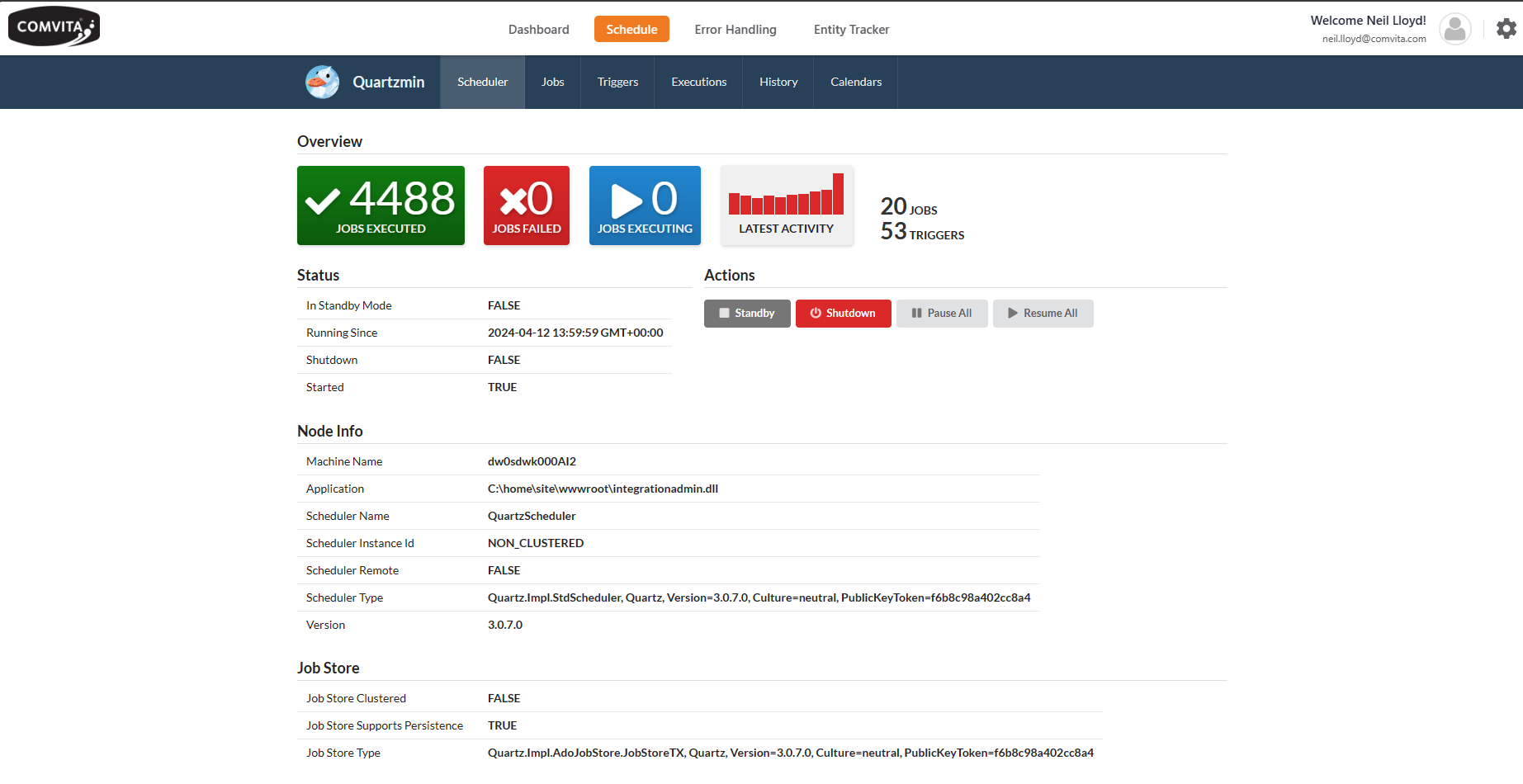This screenshot has width=1523, height=784.
Task: Open the Executions tab
Action: click(x=698, y=82)
